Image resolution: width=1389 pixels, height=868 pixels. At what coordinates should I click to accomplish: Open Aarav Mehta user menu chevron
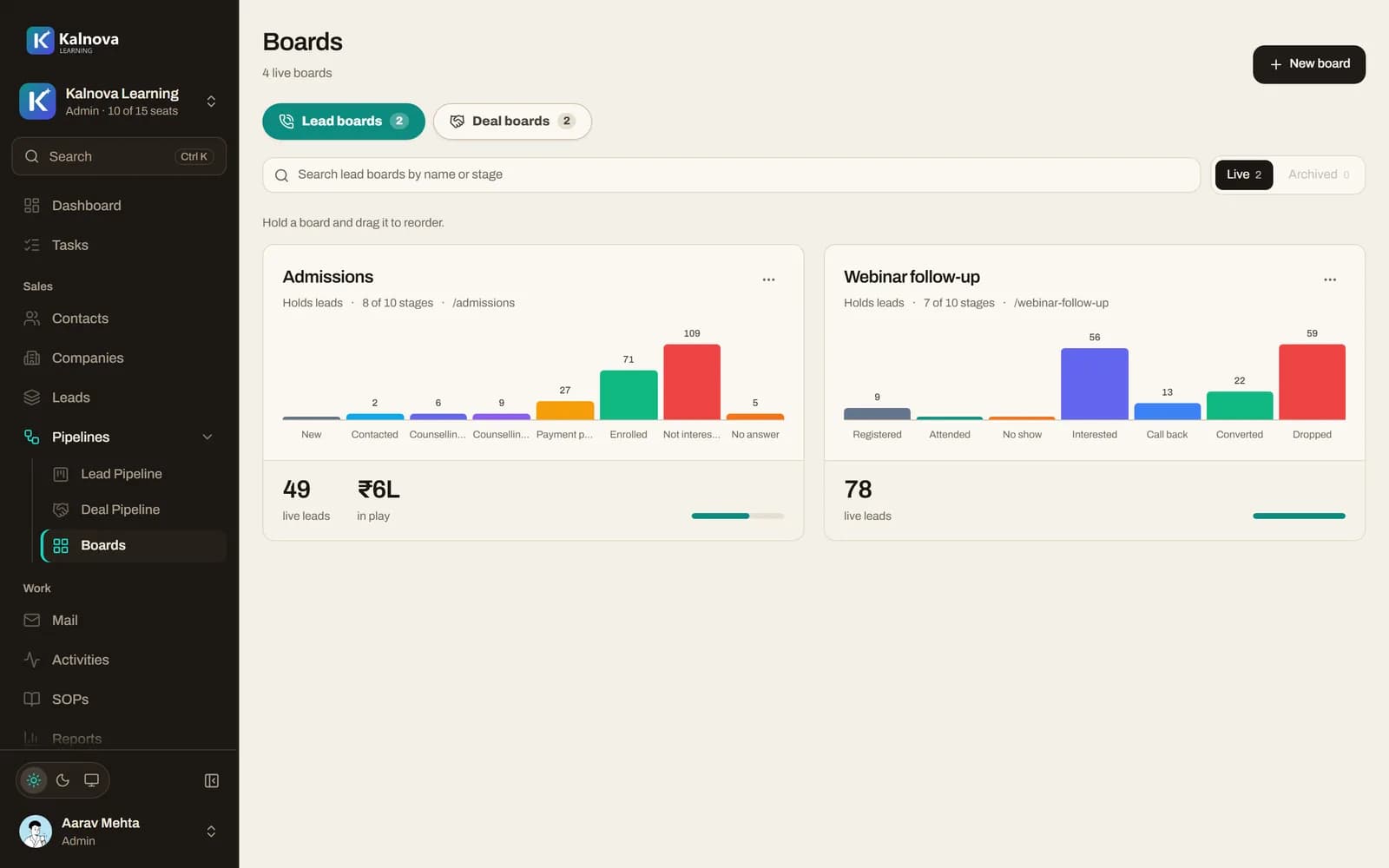[211, 832]
